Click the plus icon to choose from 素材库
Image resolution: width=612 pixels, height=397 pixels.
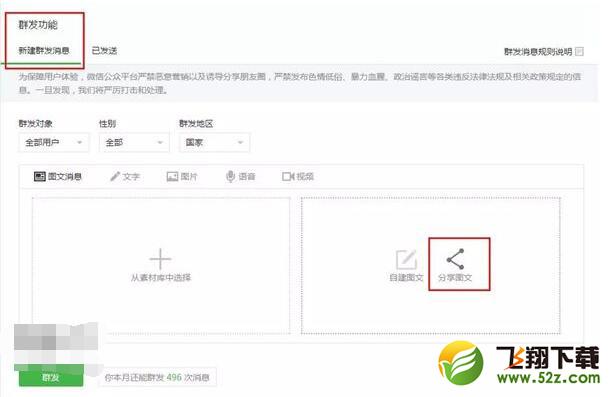tap(160, 258)
